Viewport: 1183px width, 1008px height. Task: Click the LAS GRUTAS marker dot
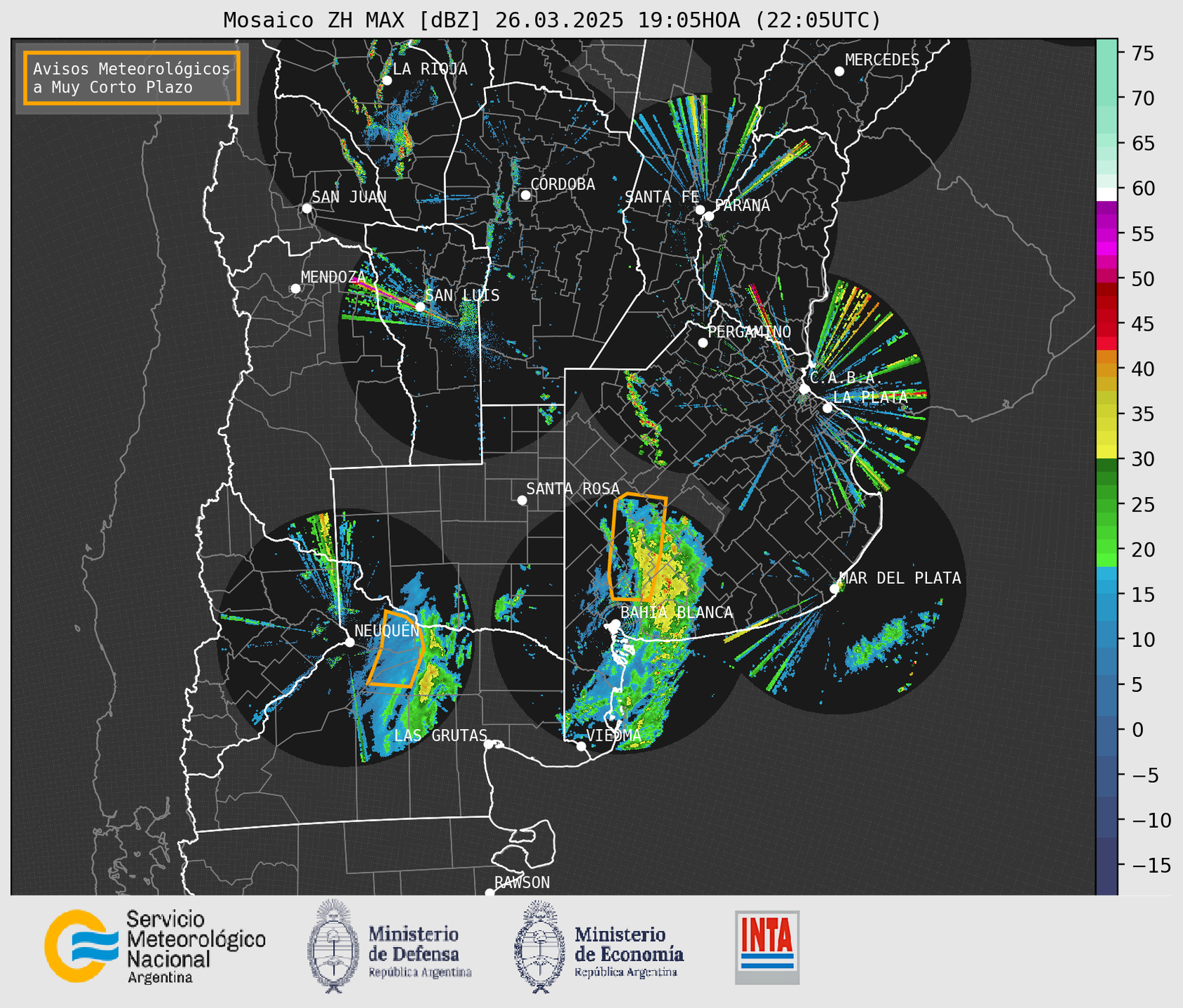point(489,744)
